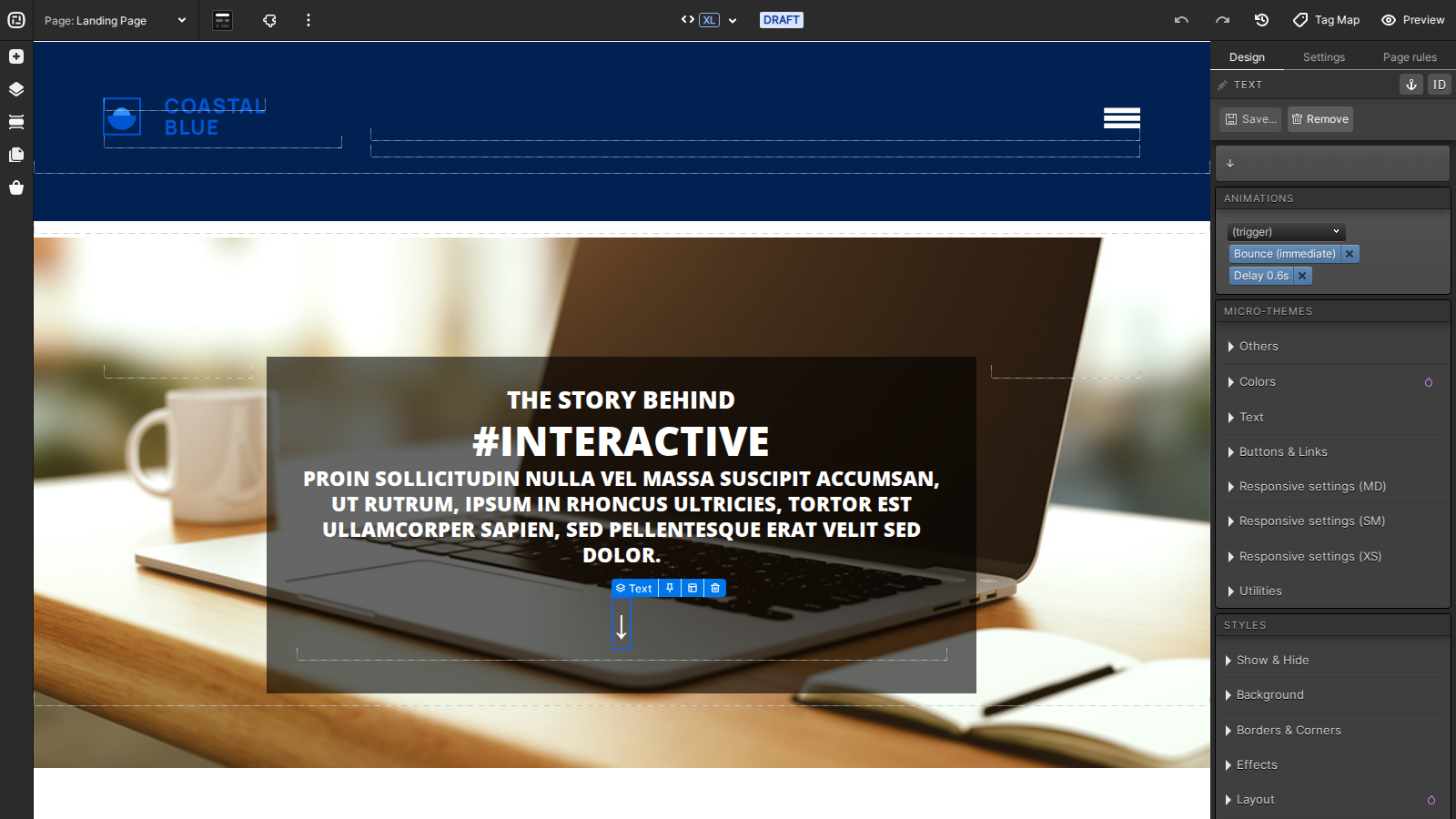
Task: Click the arrow content field in panel
Action: point(1332,164)
